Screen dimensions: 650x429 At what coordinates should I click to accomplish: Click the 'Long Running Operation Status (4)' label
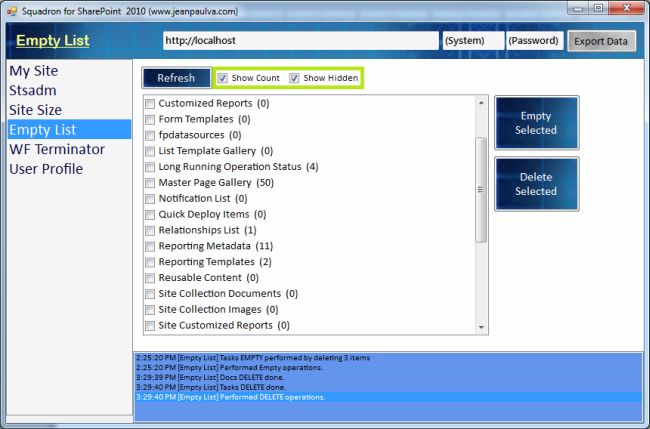[x=238, y=167]
